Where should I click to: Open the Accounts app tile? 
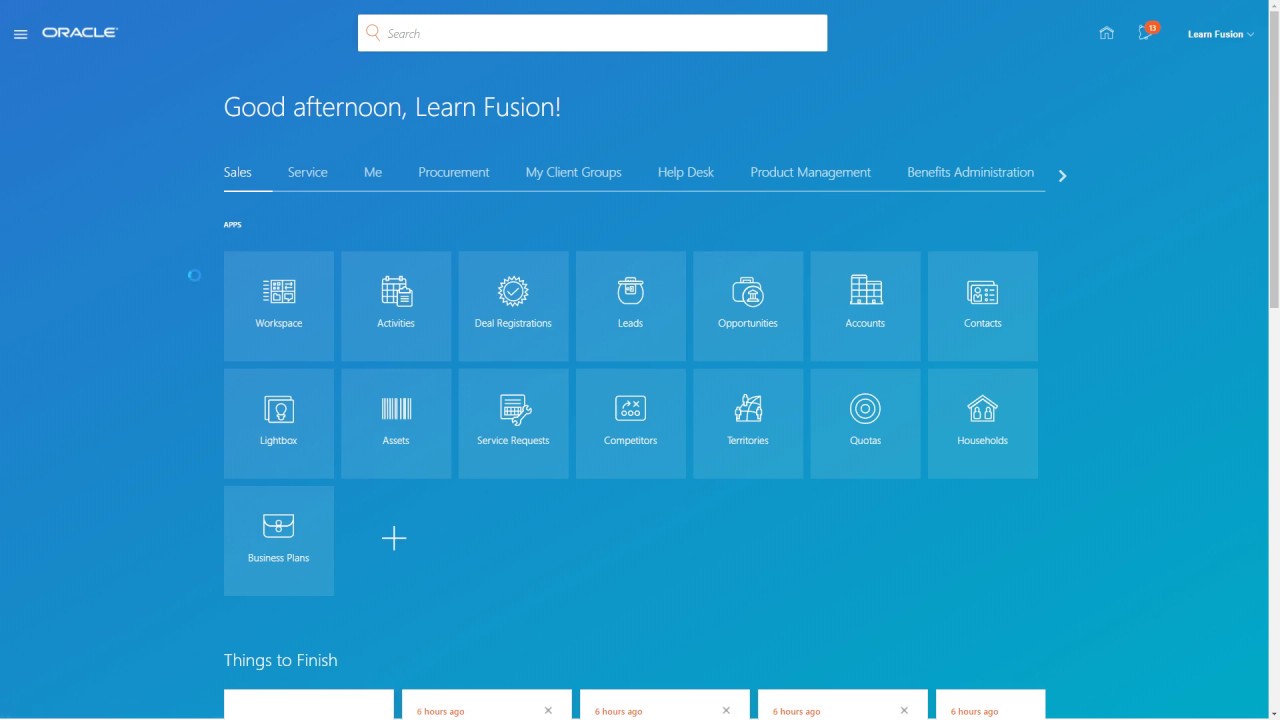865,306
